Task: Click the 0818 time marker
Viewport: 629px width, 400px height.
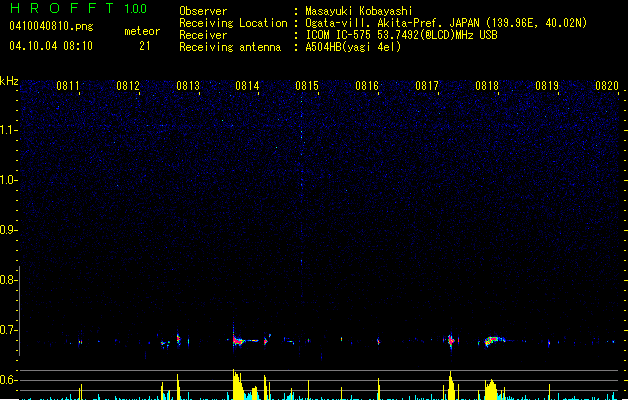Action: pos(487,86)
